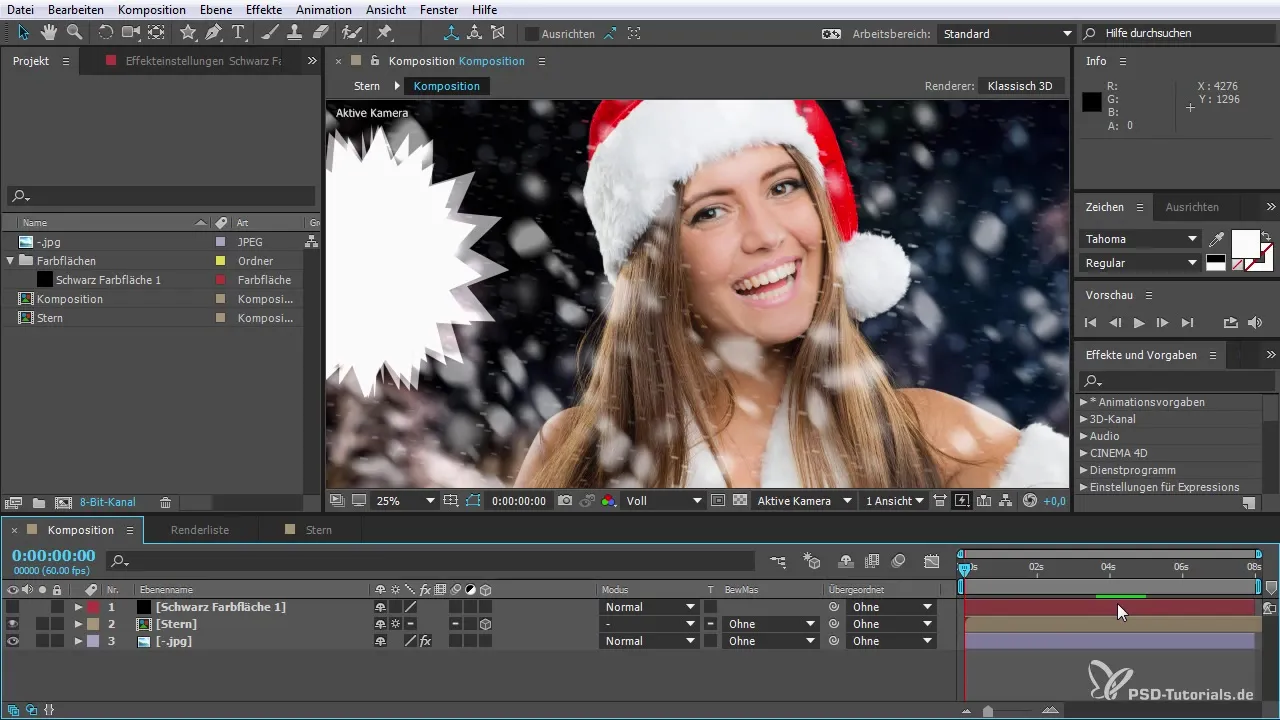Open the timeline graph editor icon
Screen dimensions: 1280x720
click(931, 561)
